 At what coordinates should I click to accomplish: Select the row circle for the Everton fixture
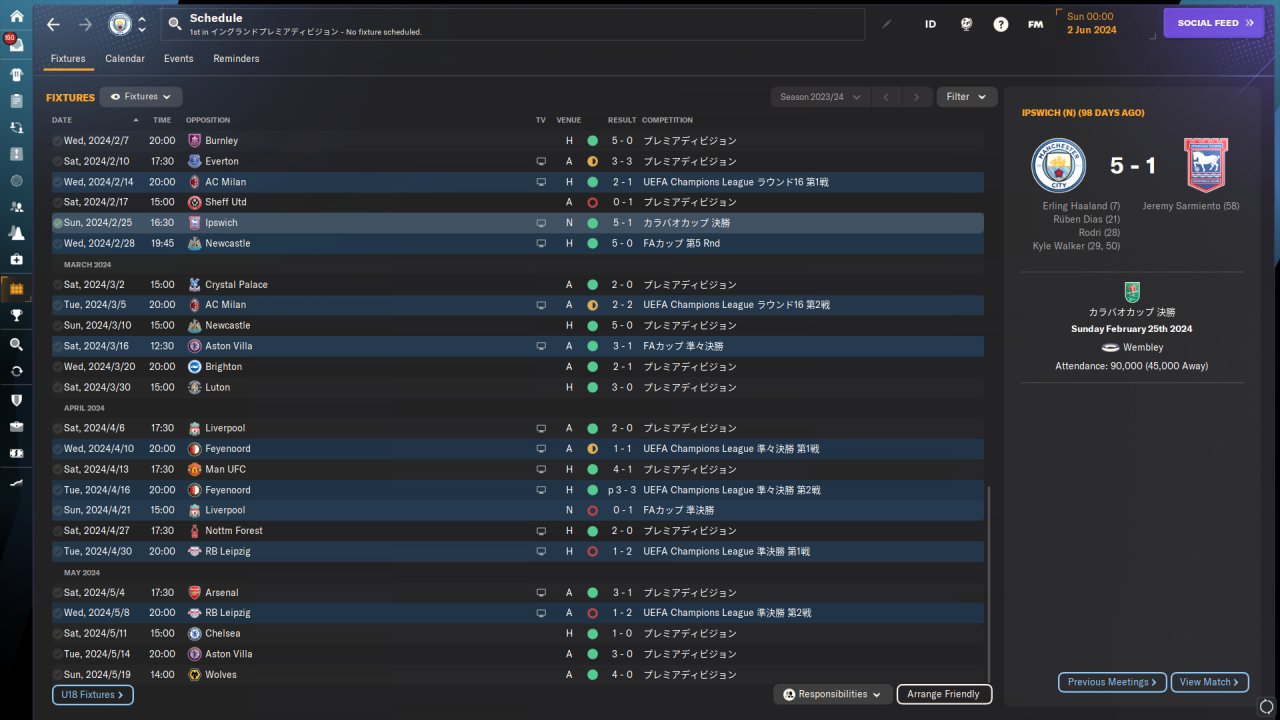point(57,161)
